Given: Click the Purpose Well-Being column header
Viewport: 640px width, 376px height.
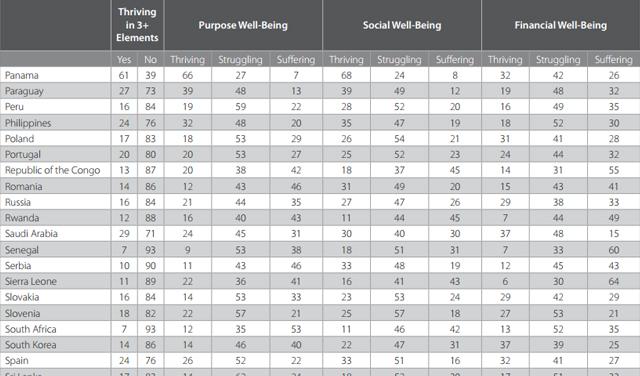Looking at the screenshot, I should coord(243,25).
